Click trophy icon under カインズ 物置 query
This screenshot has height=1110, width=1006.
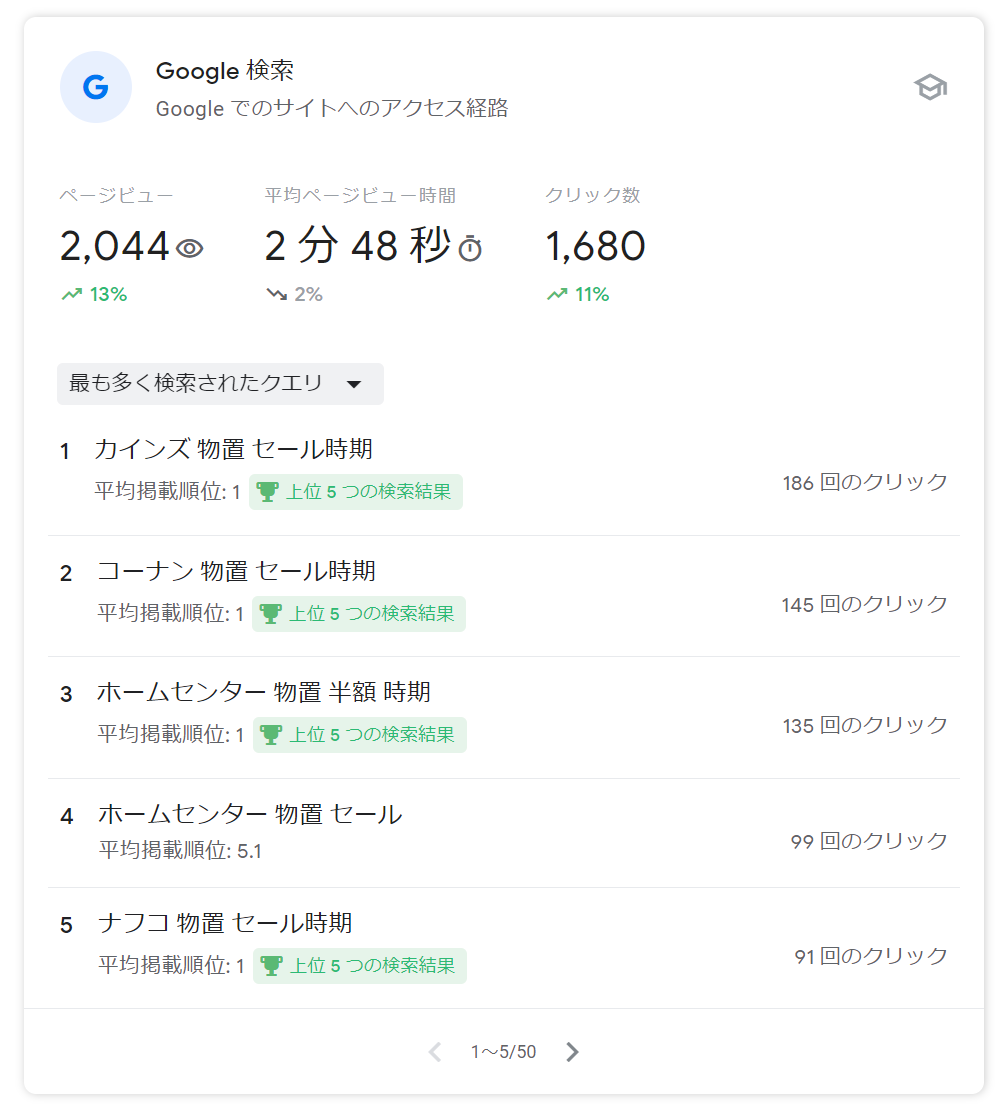(x=268, y=492)
